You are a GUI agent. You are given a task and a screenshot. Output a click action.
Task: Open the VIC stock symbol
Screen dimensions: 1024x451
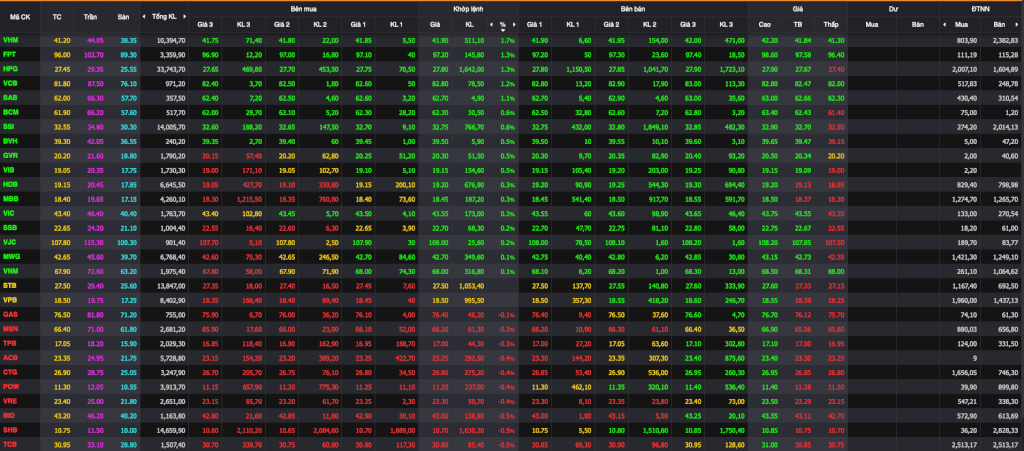point(8,213)
